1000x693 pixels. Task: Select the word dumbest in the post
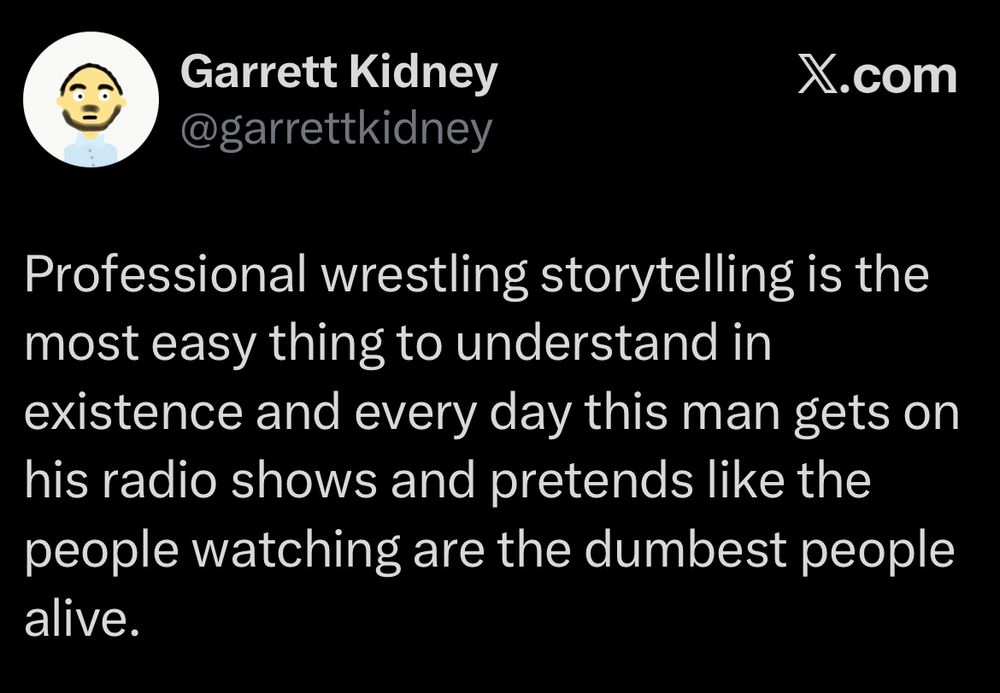point(685,550)
